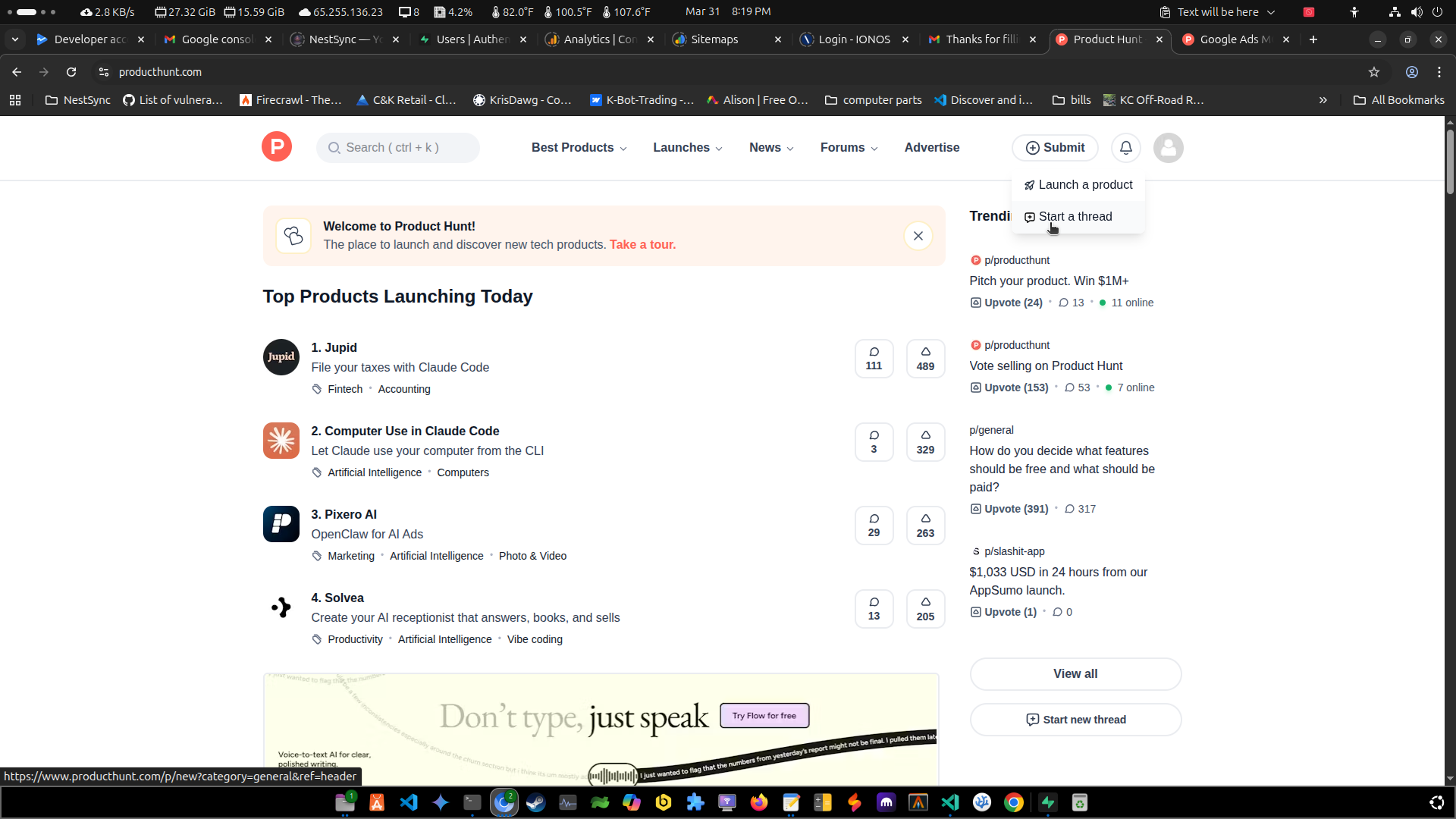Open comments for Jupid via its comment icon
This screenshot has height=819, width=1456.
point(874,358)
